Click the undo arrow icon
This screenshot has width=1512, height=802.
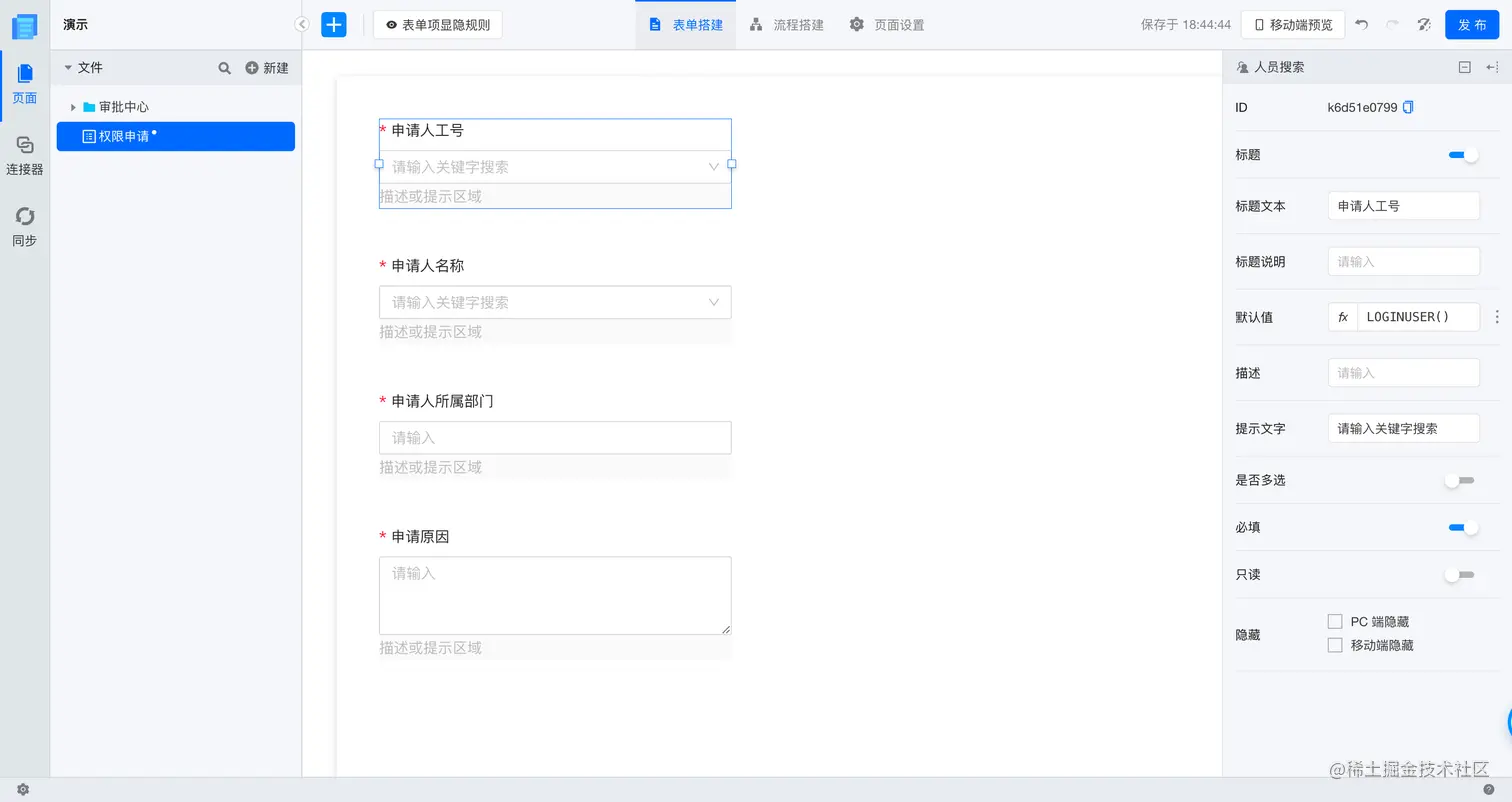1362,25
